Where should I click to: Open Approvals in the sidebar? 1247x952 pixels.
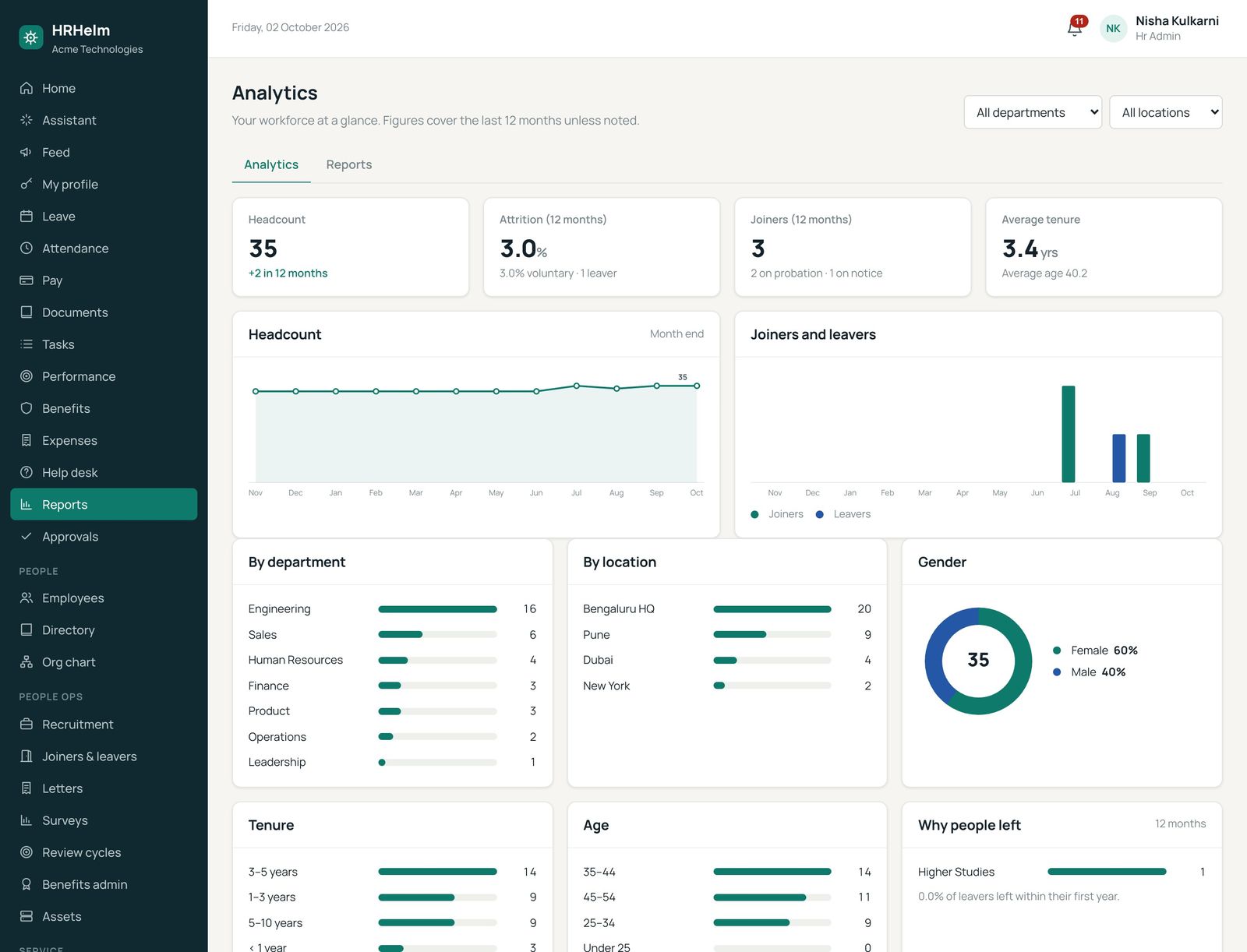click(104, 537)
